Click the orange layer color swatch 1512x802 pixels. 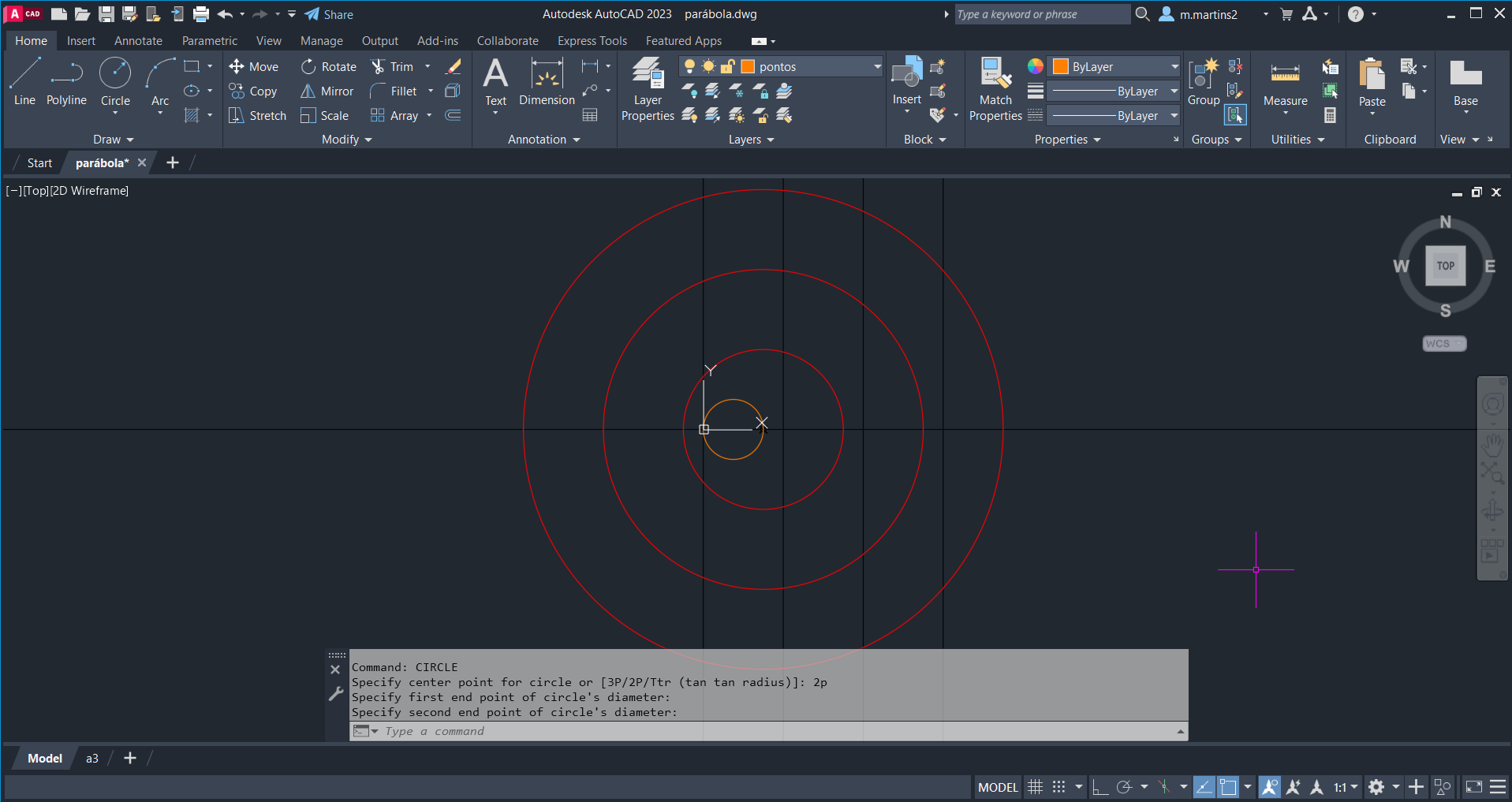click(x=748, y=67)
